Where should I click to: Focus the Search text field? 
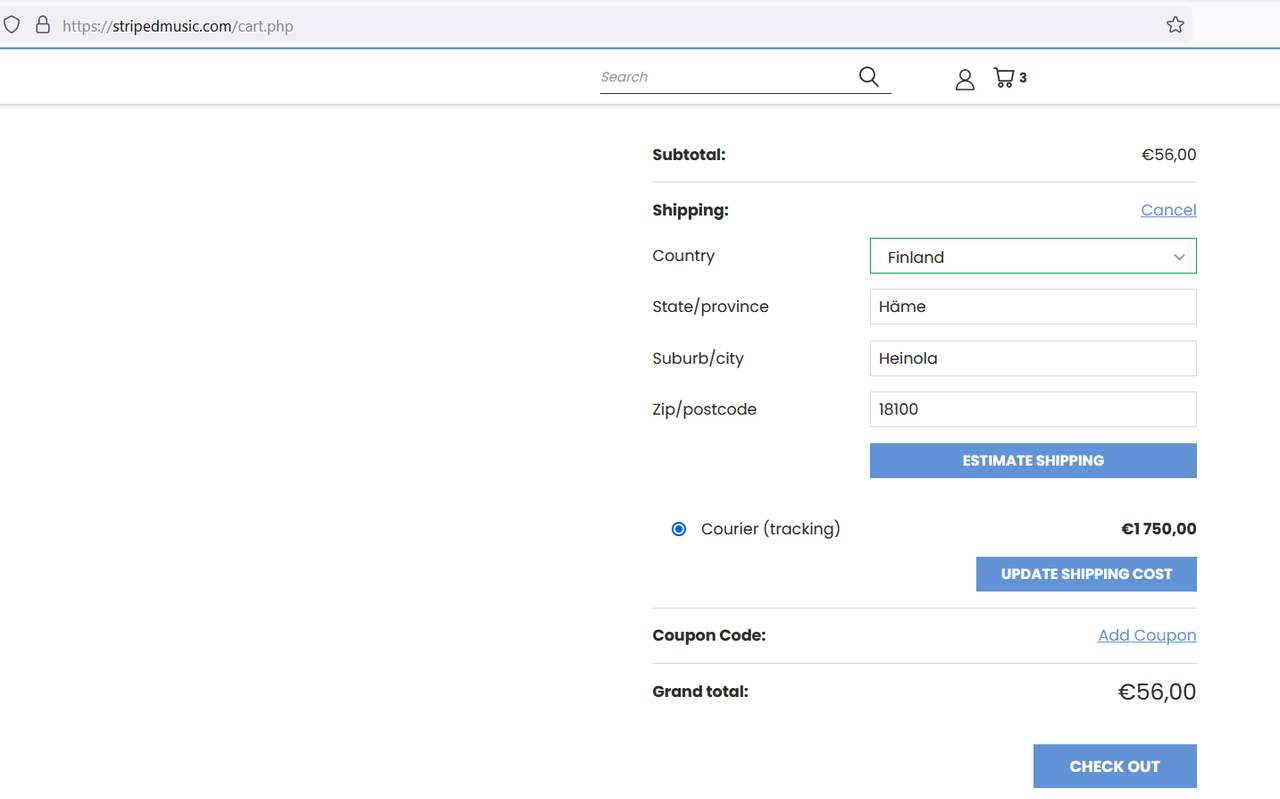pos(725,77)
